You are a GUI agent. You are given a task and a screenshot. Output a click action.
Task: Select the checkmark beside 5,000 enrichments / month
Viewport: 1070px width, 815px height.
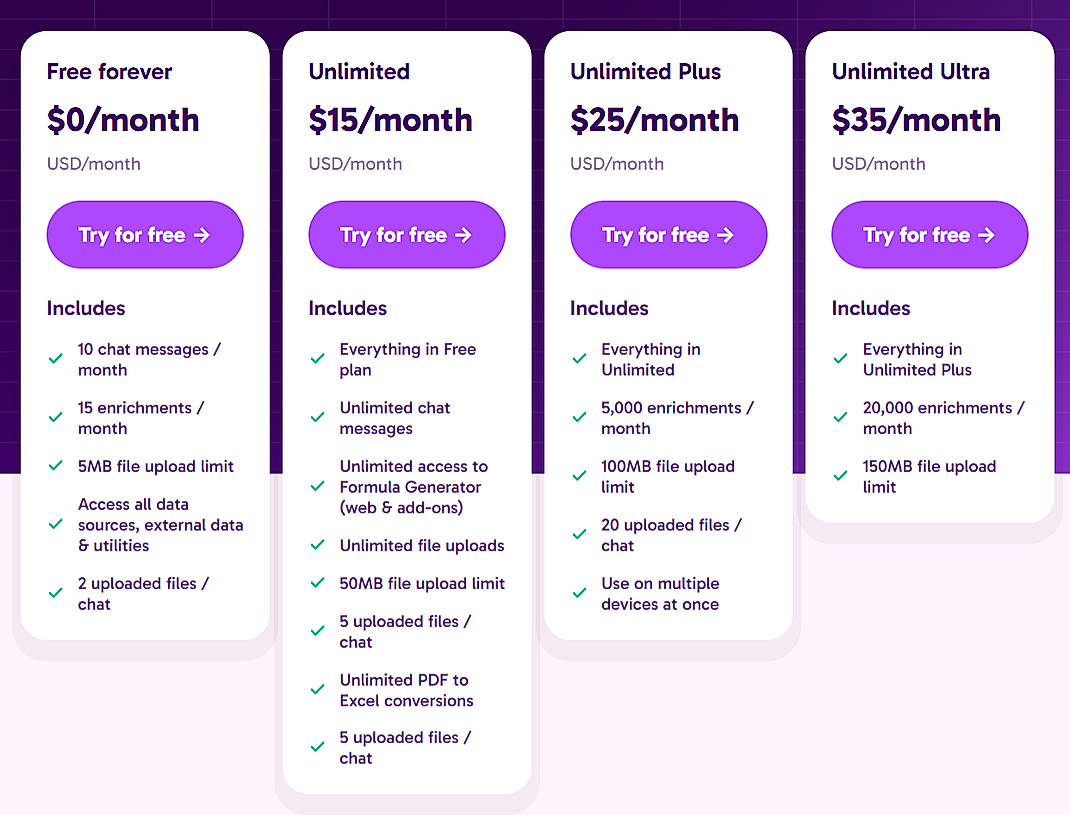580,416
